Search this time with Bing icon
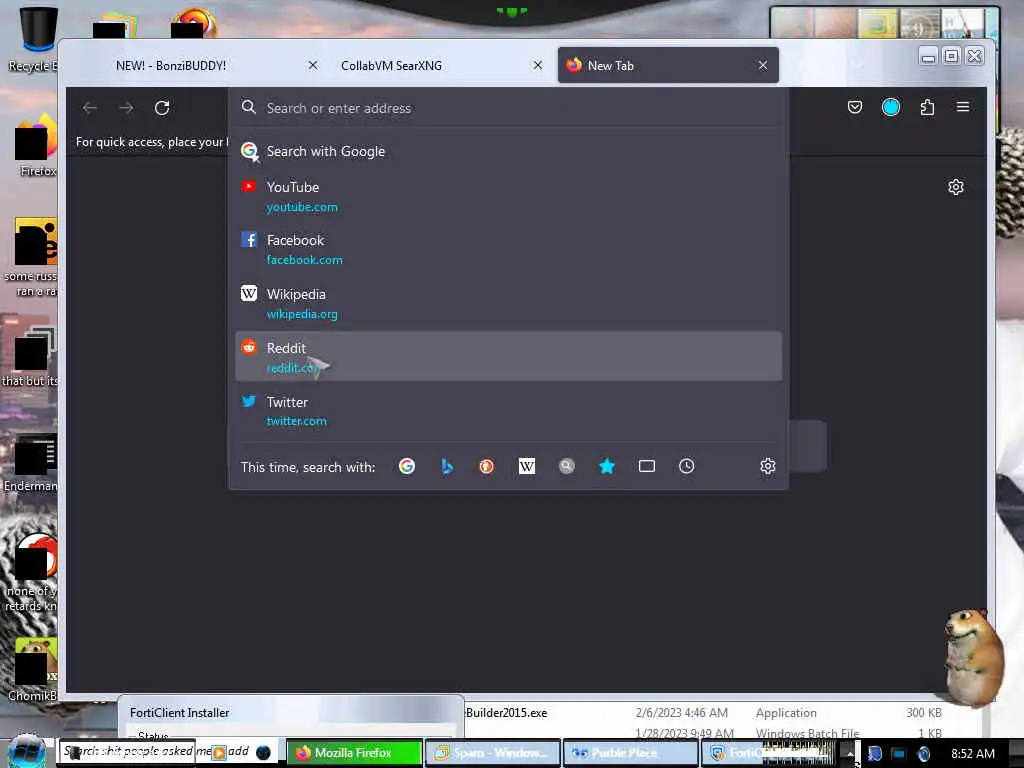 click(x=447, y=466)
